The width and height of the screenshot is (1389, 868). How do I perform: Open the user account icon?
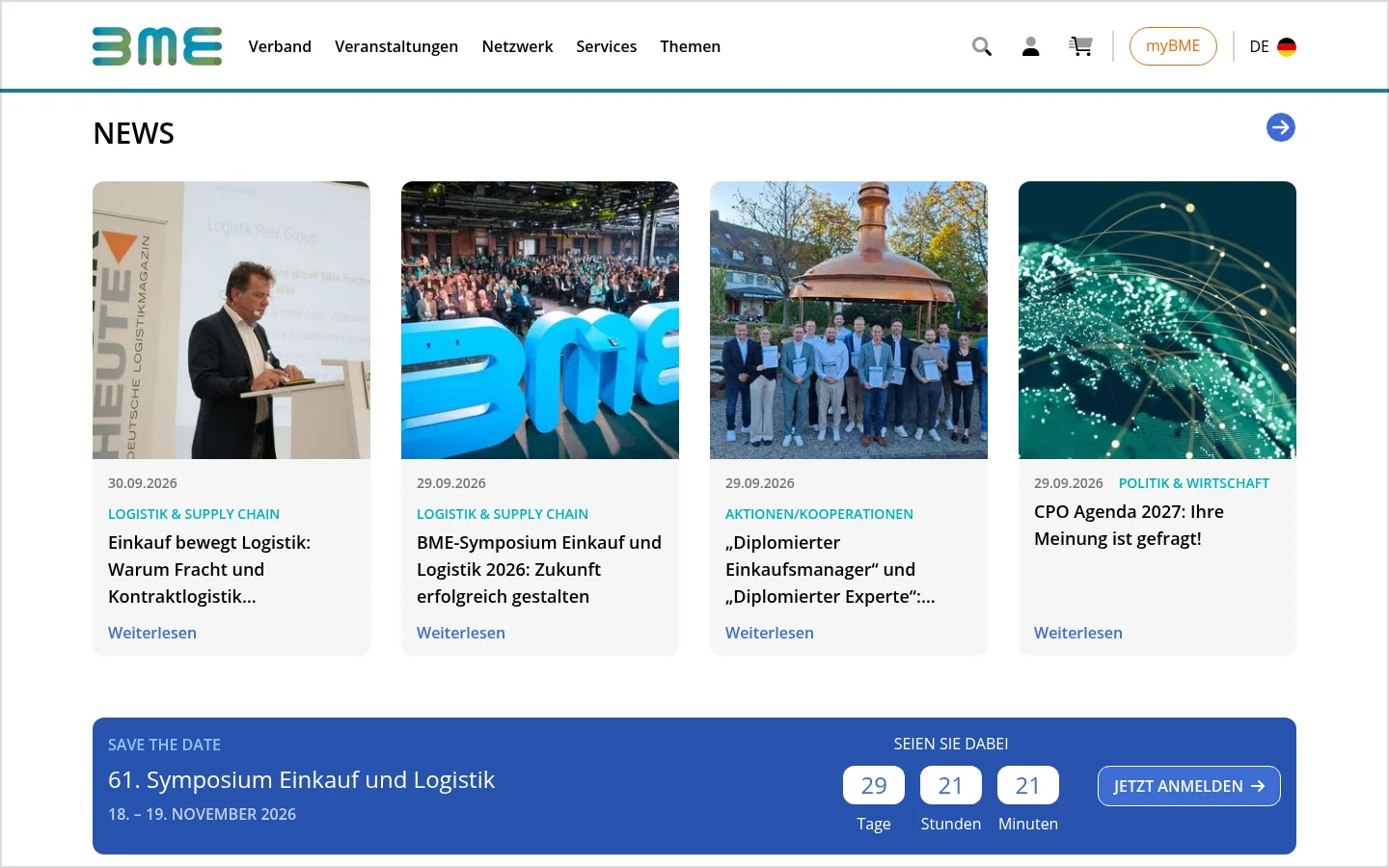1030,46
